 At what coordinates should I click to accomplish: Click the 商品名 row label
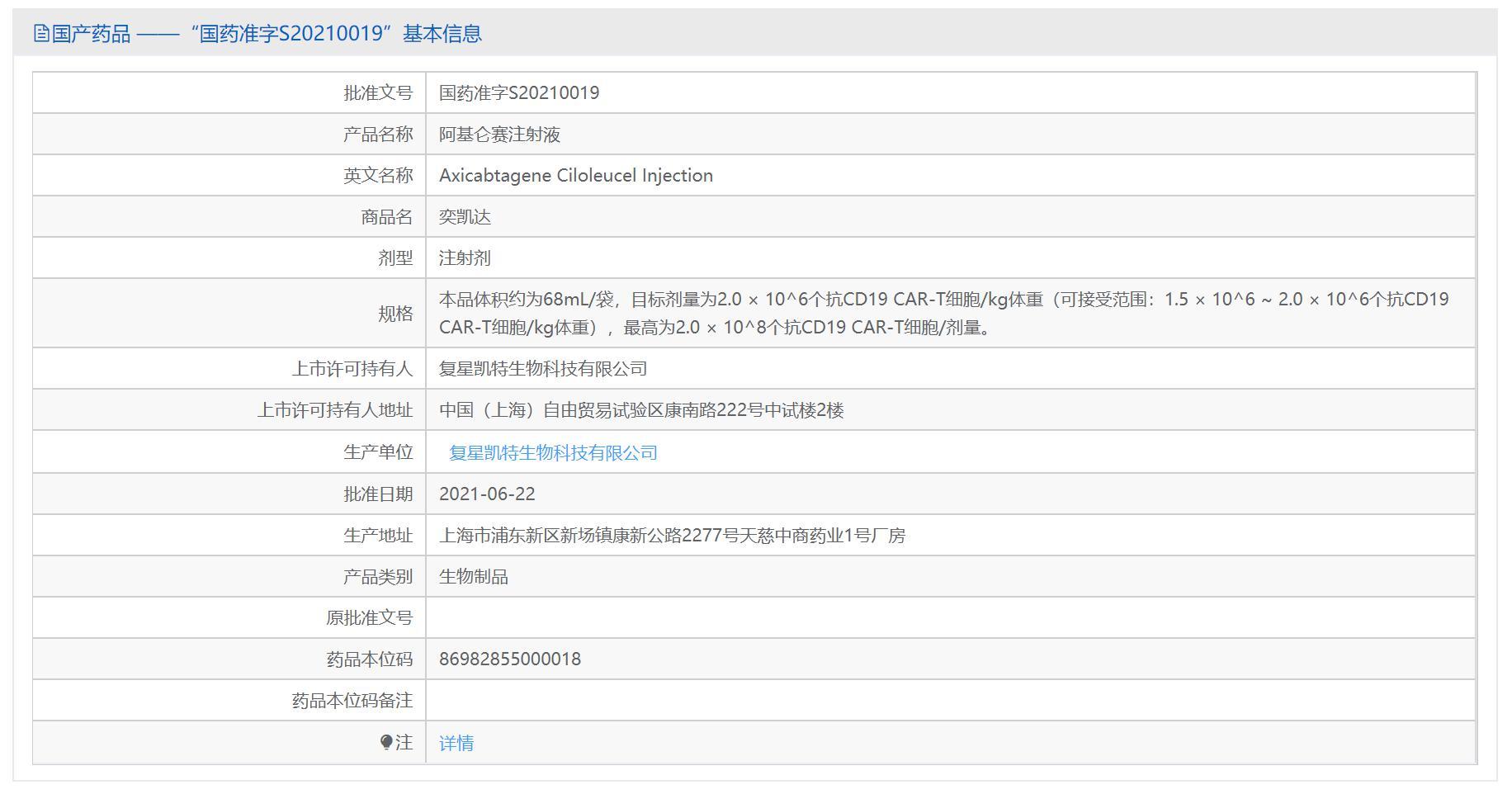pyautogui.click(x=386, y=216)
